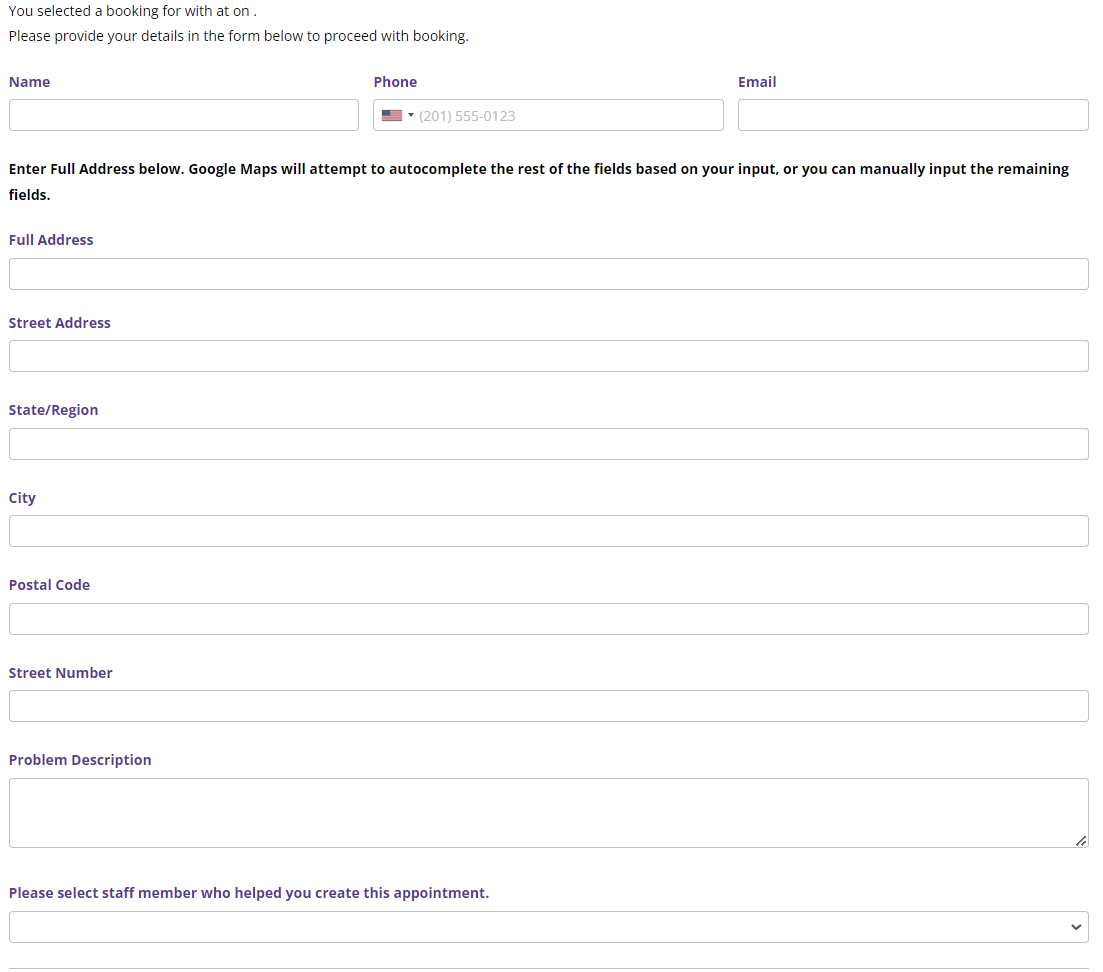
Task: Click the 'Email' field label
Action: 757,82
